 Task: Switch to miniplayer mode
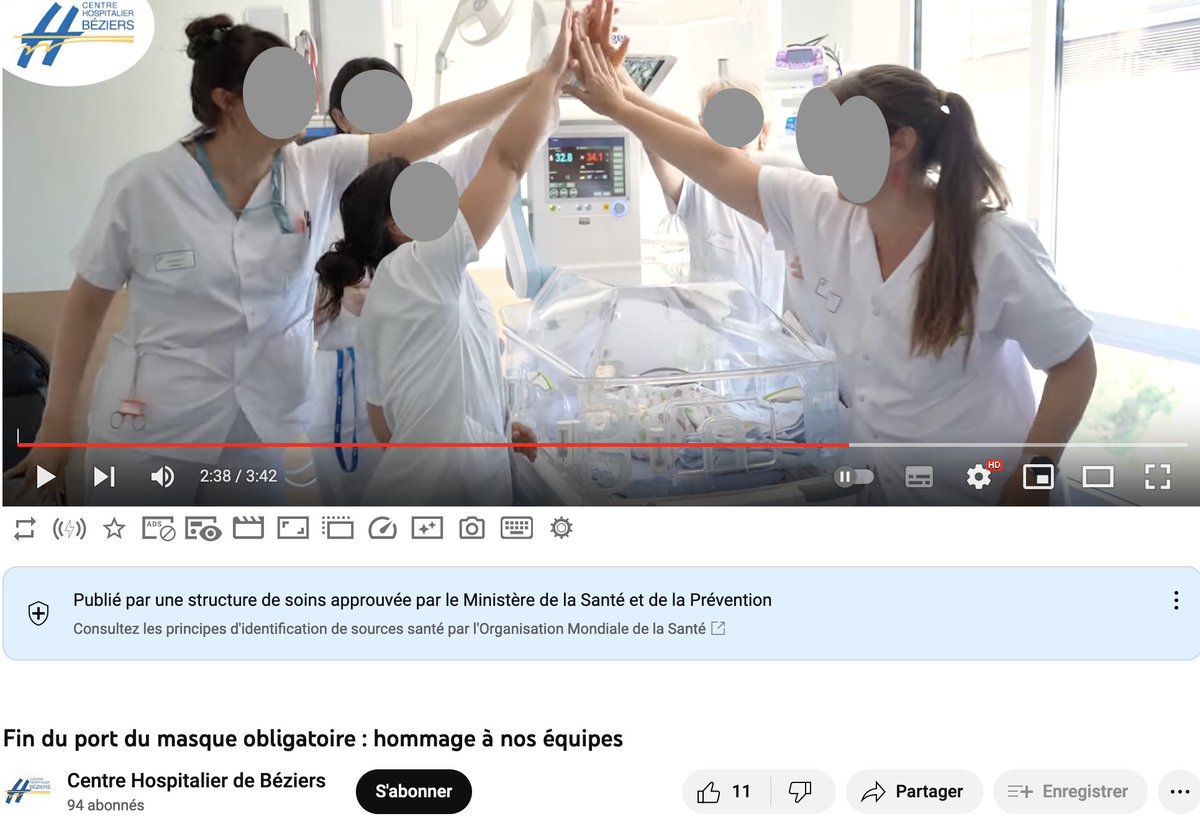coord(1038,477)
